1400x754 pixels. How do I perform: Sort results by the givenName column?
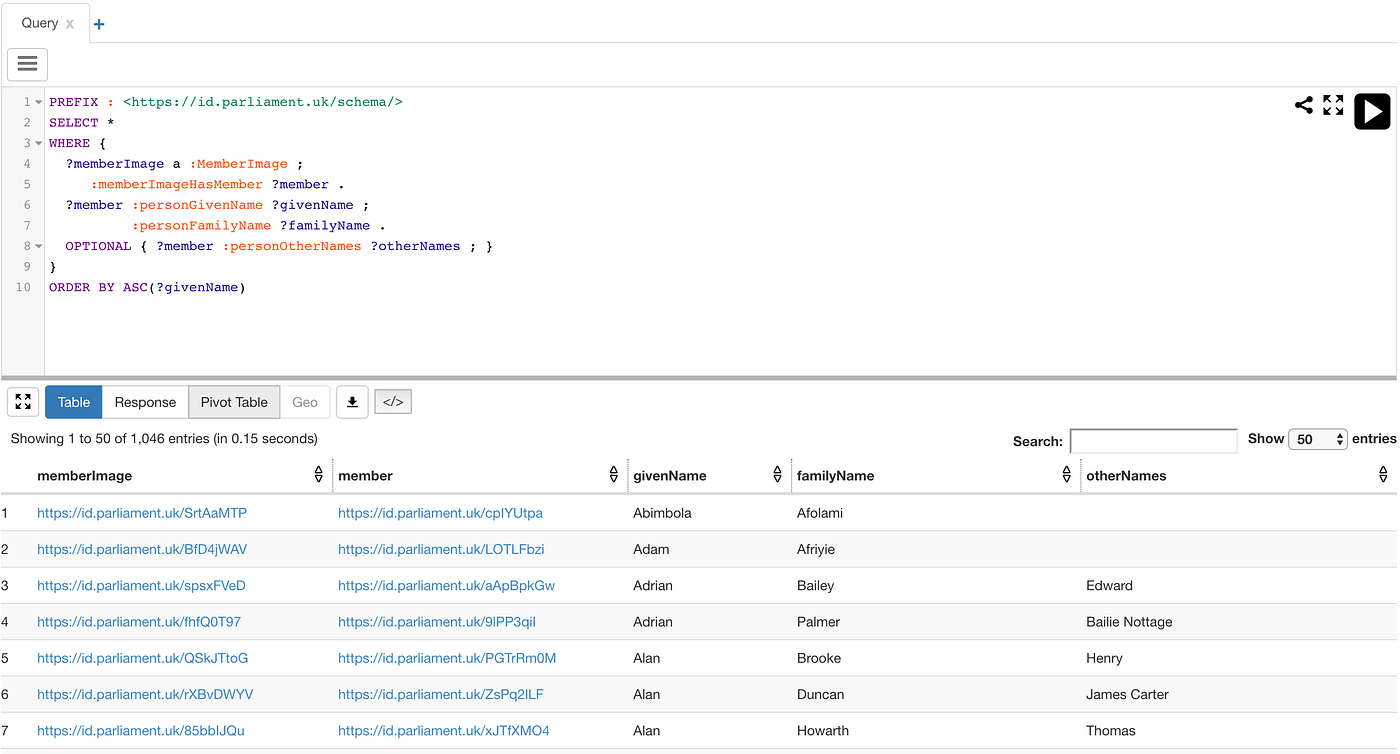pos(777,474)
